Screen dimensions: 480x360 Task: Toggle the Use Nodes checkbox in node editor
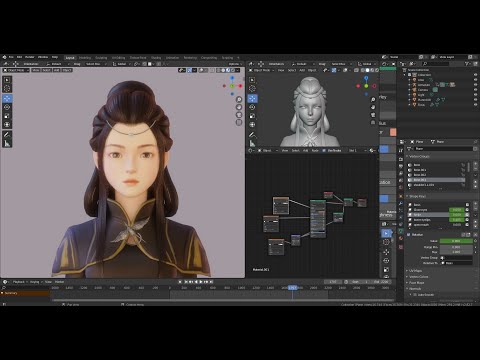[x=324, y=151]
